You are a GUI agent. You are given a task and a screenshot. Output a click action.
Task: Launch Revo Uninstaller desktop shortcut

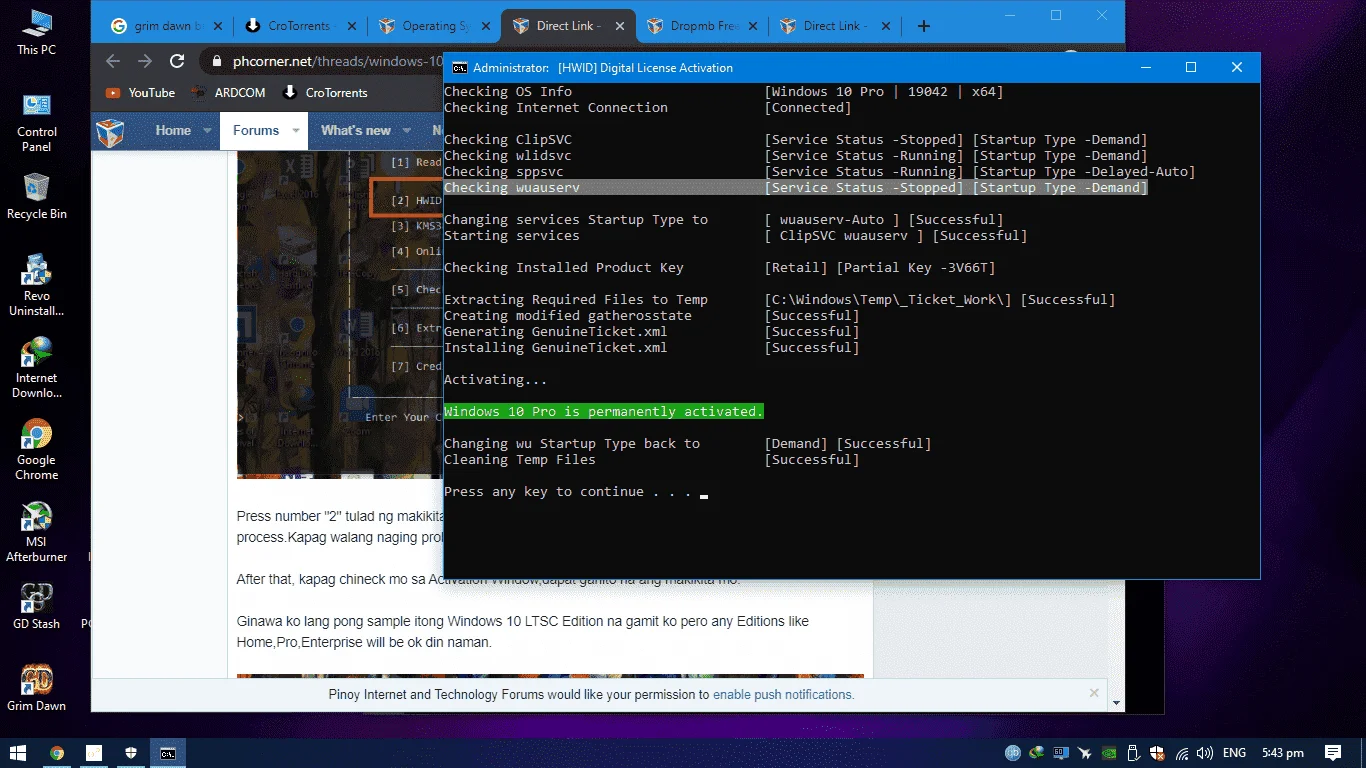36,285
